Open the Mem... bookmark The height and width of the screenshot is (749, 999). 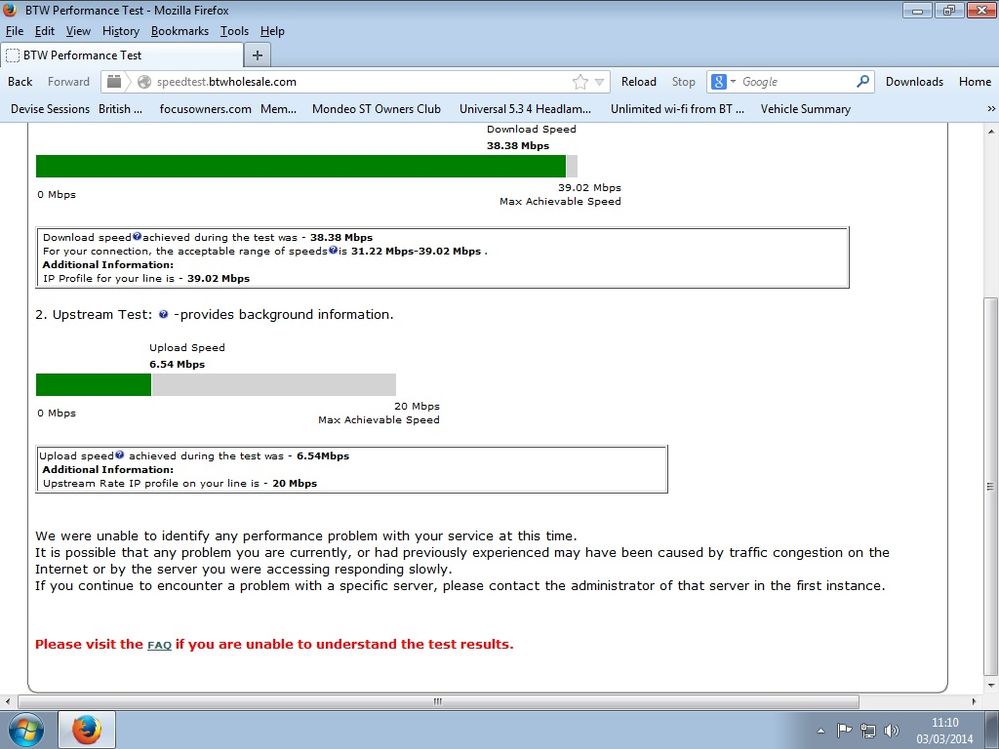278,109
